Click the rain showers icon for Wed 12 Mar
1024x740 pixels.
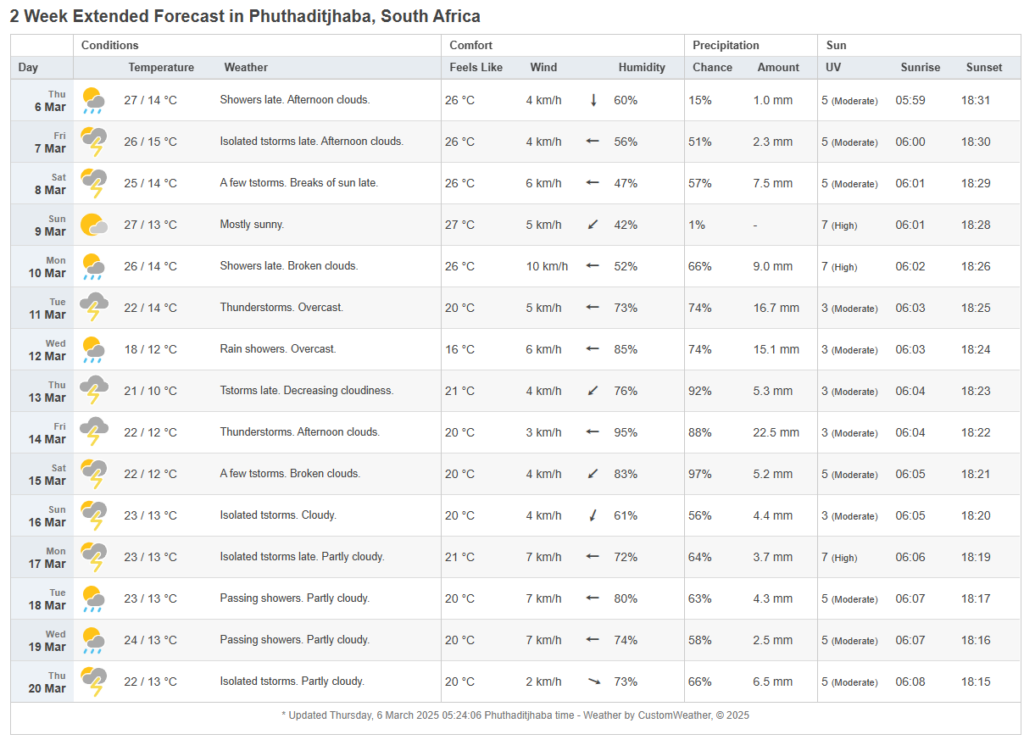click(94, 349)
